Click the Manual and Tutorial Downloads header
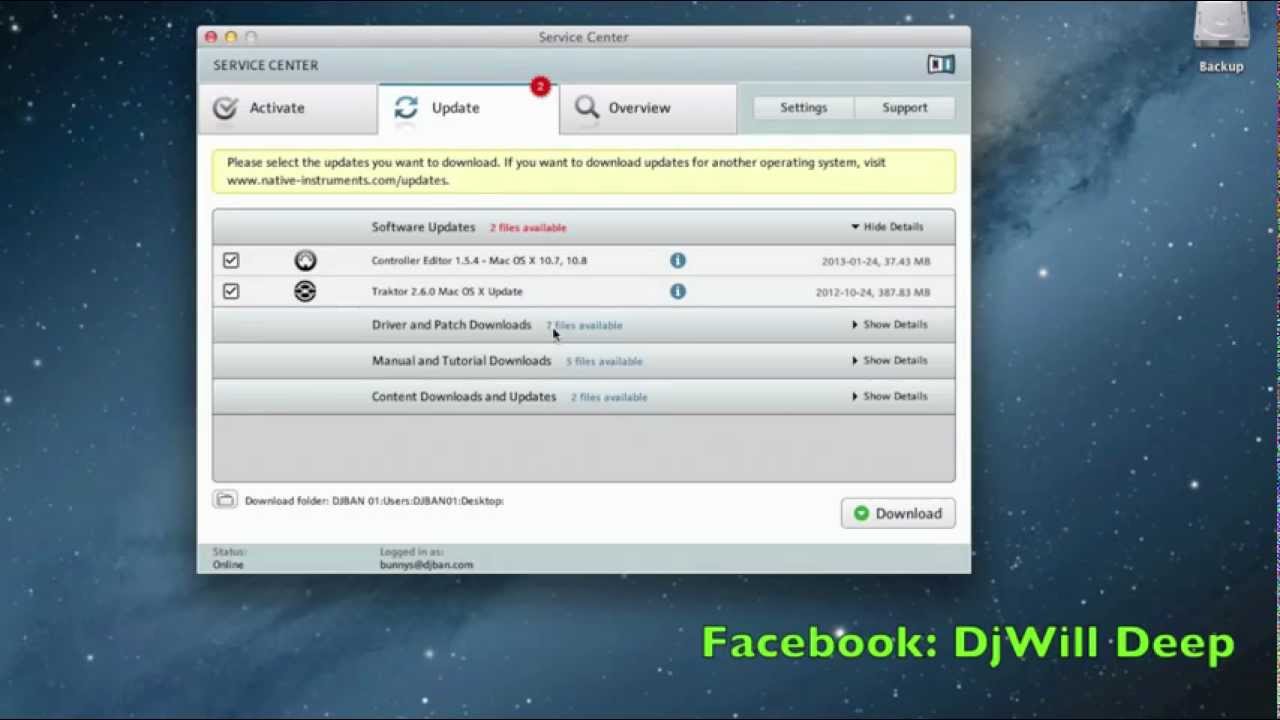1280x720 pixels. [x=583, y=360]
